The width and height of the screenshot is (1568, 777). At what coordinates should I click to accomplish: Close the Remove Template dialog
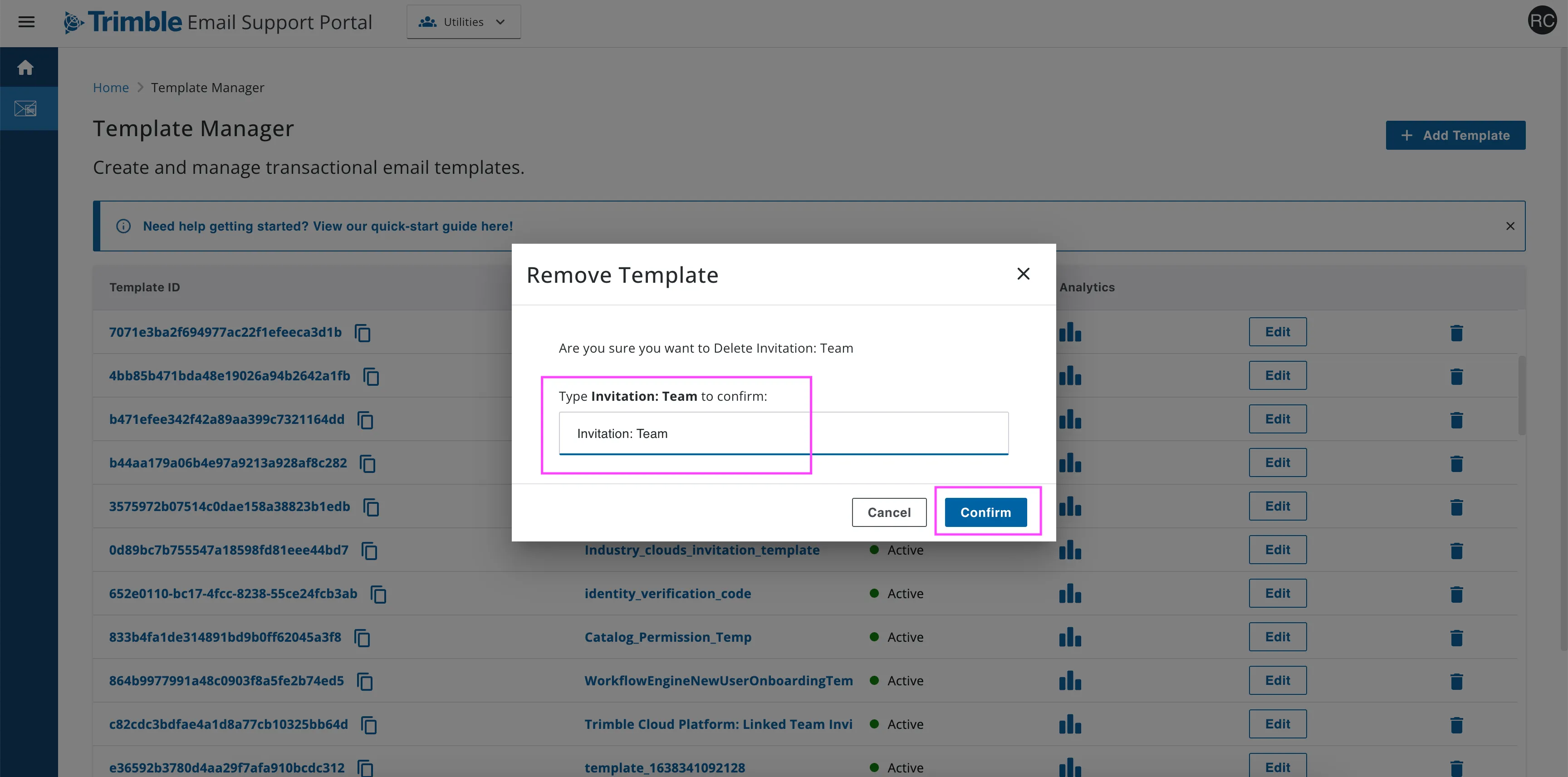click(1024, 274)
